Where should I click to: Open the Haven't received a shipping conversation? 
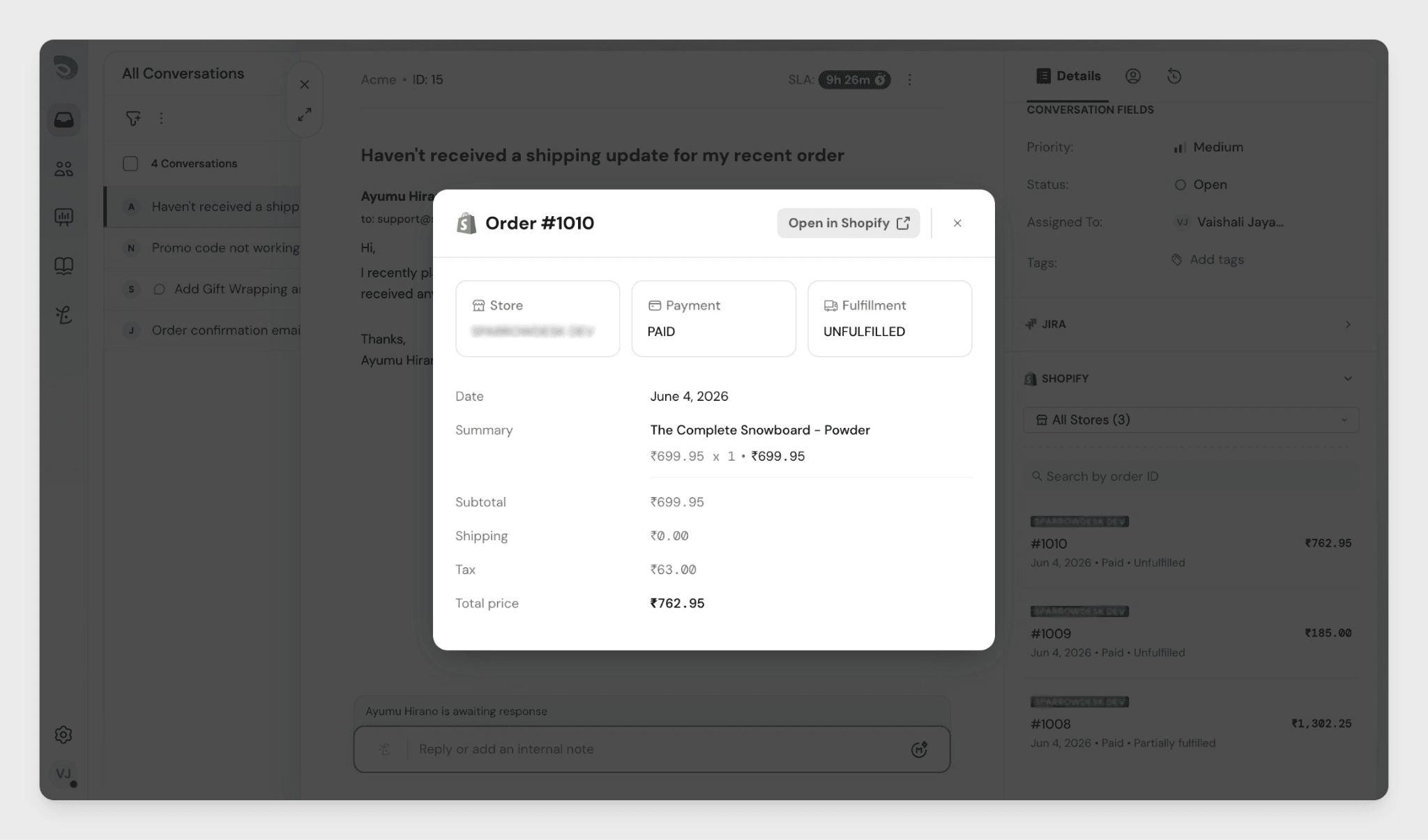pos(203,206)
